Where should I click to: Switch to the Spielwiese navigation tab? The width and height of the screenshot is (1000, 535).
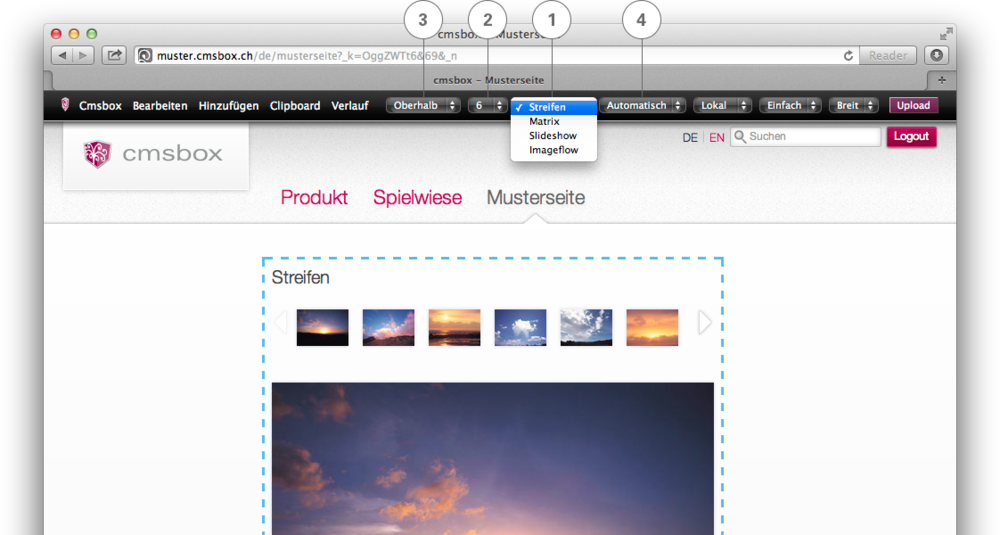click(x=417, y=198)
